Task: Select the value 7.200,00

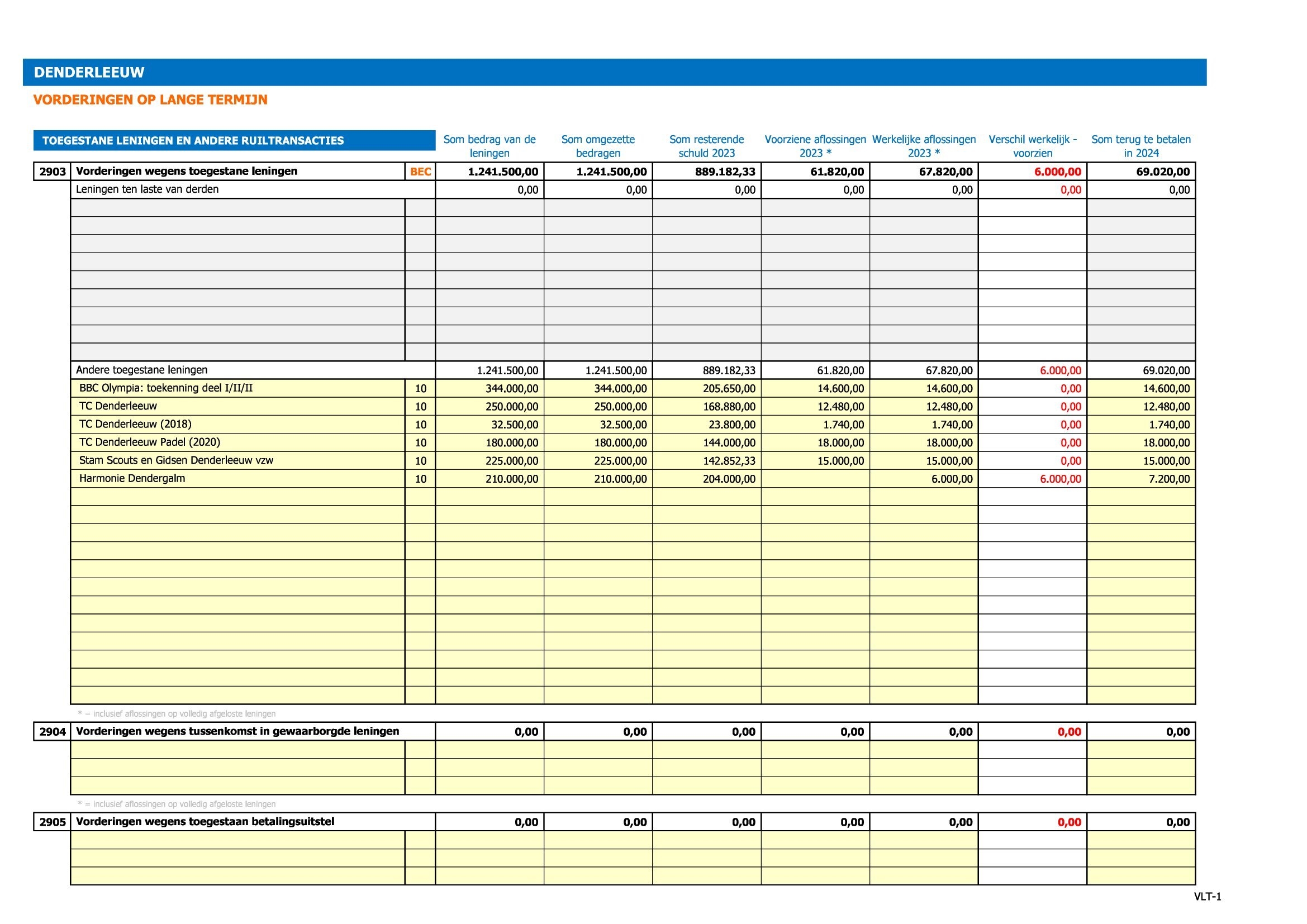Action: click(x=1169, y=479)
